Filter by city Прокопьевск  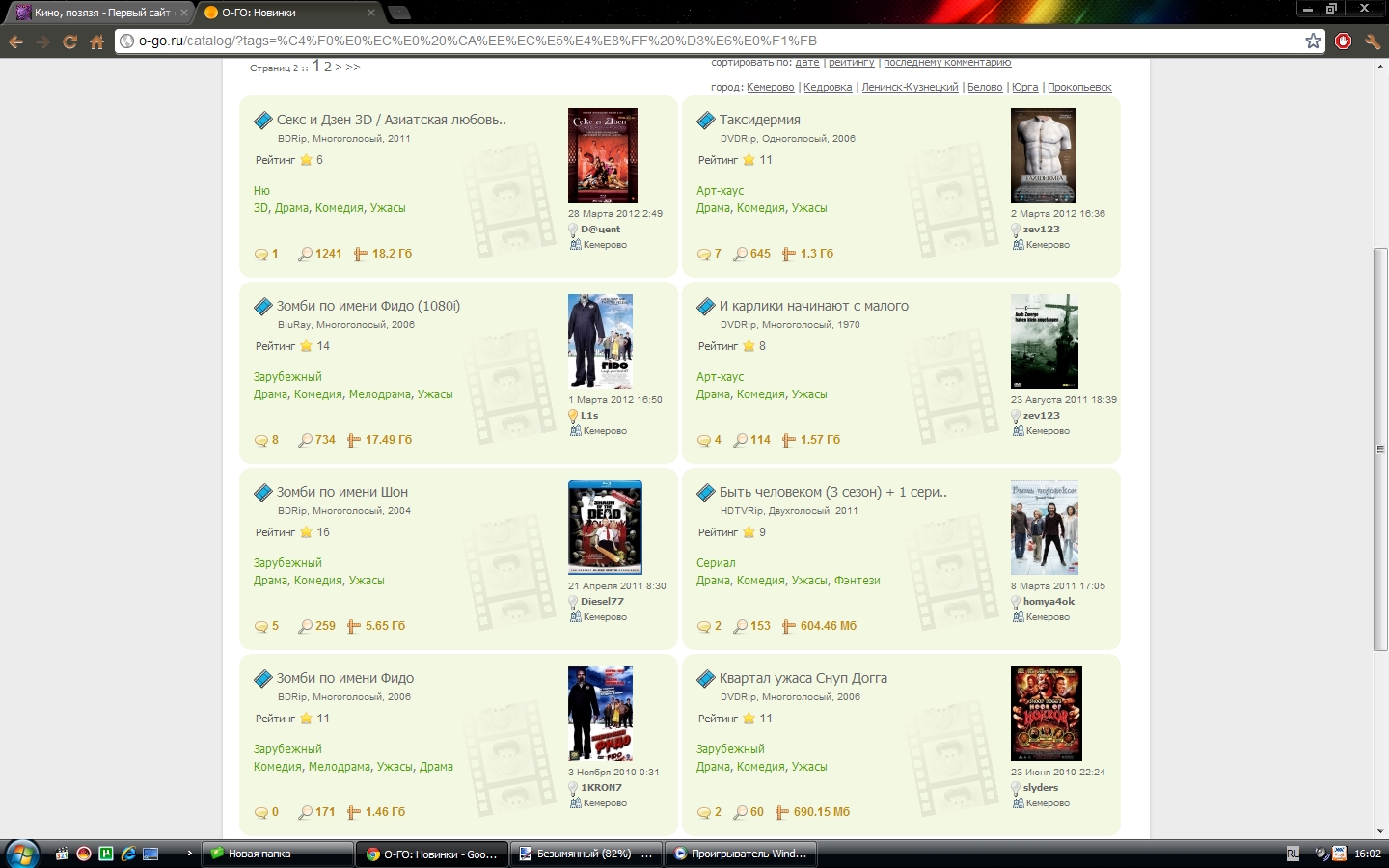pos(1079,88)
